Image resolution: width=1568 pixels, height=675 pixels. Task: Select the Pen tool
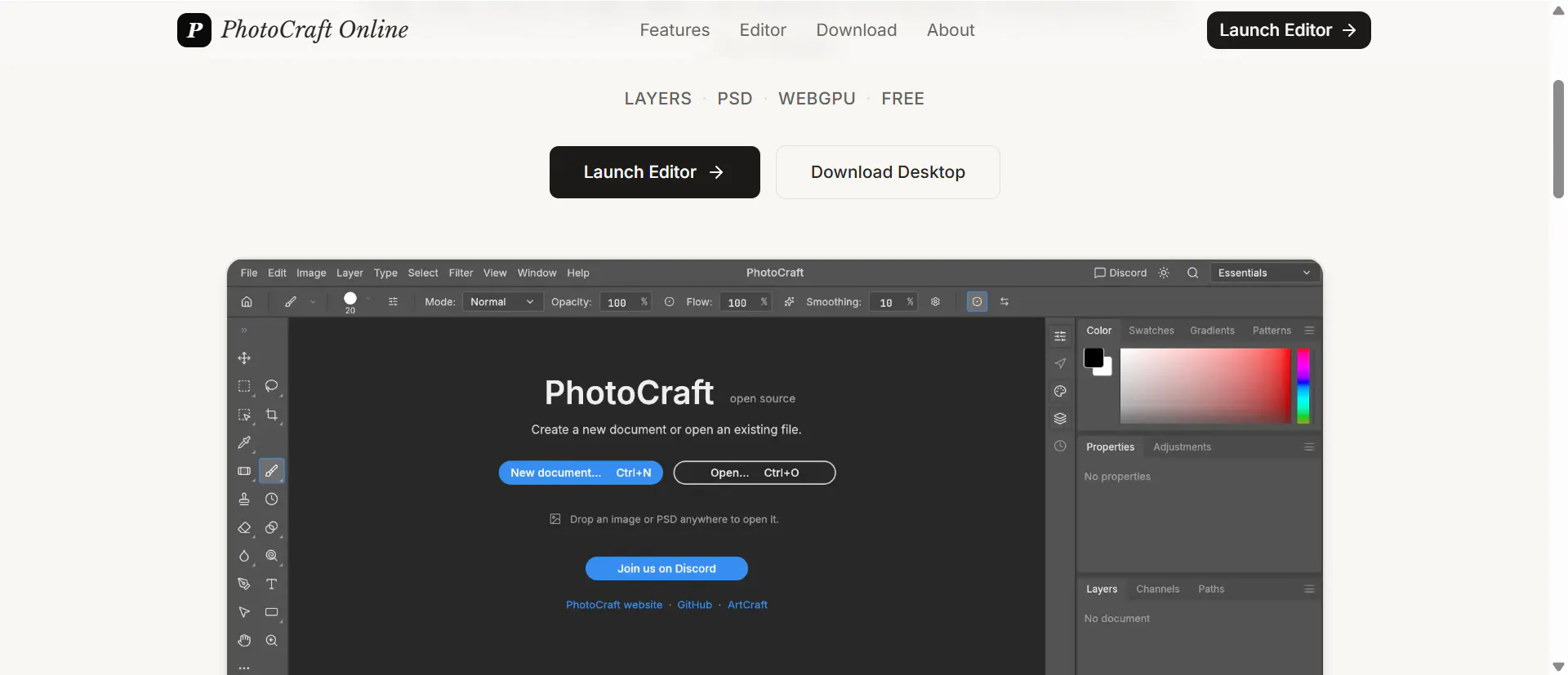click(x=244, y=584)
